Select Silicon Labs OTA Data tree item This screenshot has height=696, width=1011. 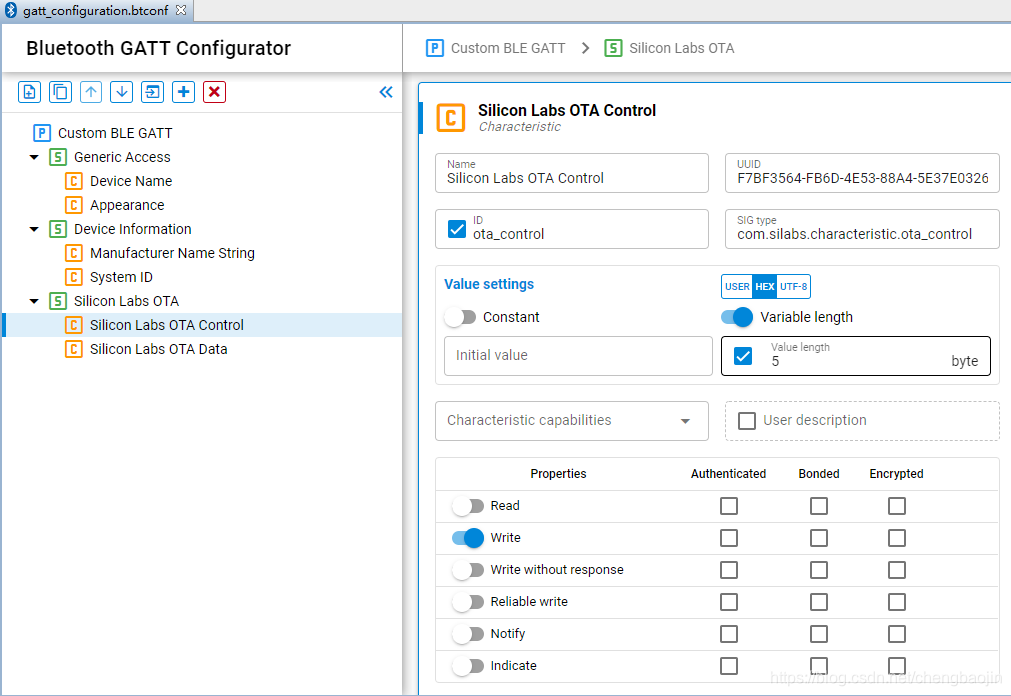pos(159,349)
